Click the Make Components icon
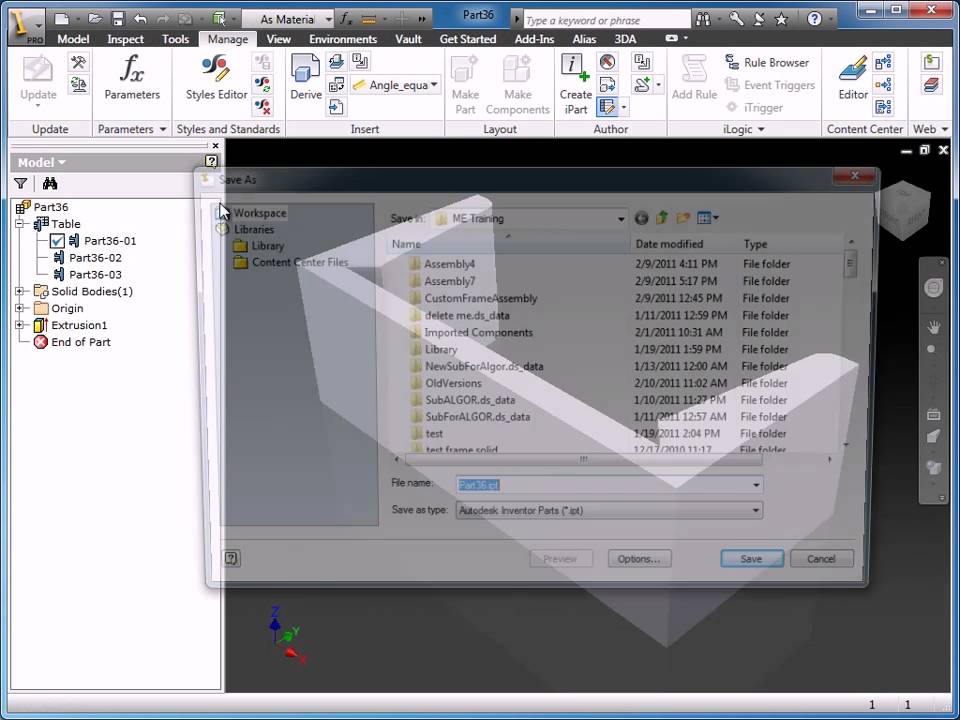The image size is (960, 720). click(517, 84)
